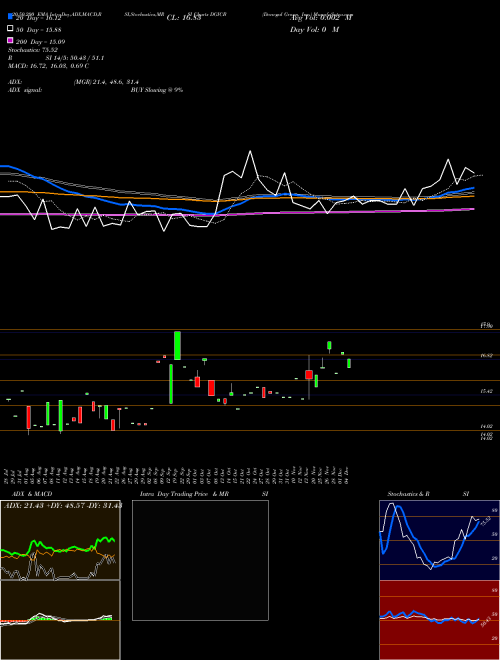Open the red RSI chart panel

439,620
